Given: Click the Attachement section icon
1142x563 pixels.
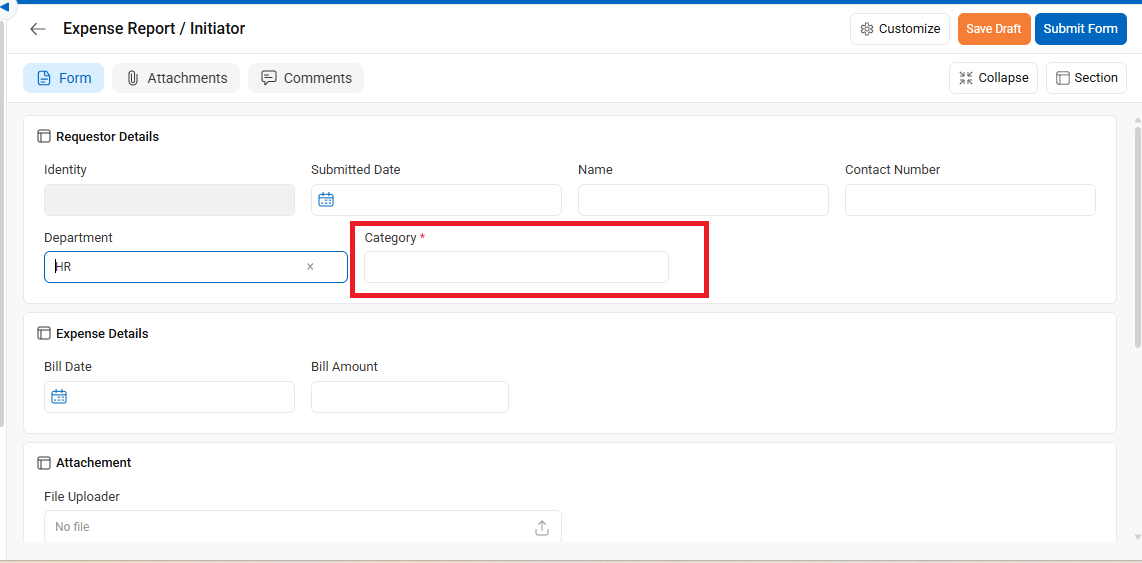Looking at the screenshot, I should click(x=44, y=462).
